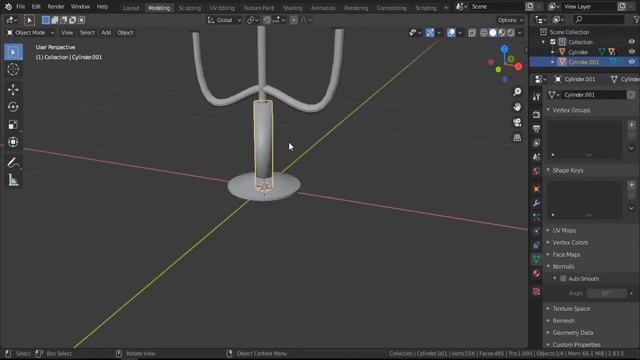Collapse the Vertex Groups panel

tap(548, 110)
